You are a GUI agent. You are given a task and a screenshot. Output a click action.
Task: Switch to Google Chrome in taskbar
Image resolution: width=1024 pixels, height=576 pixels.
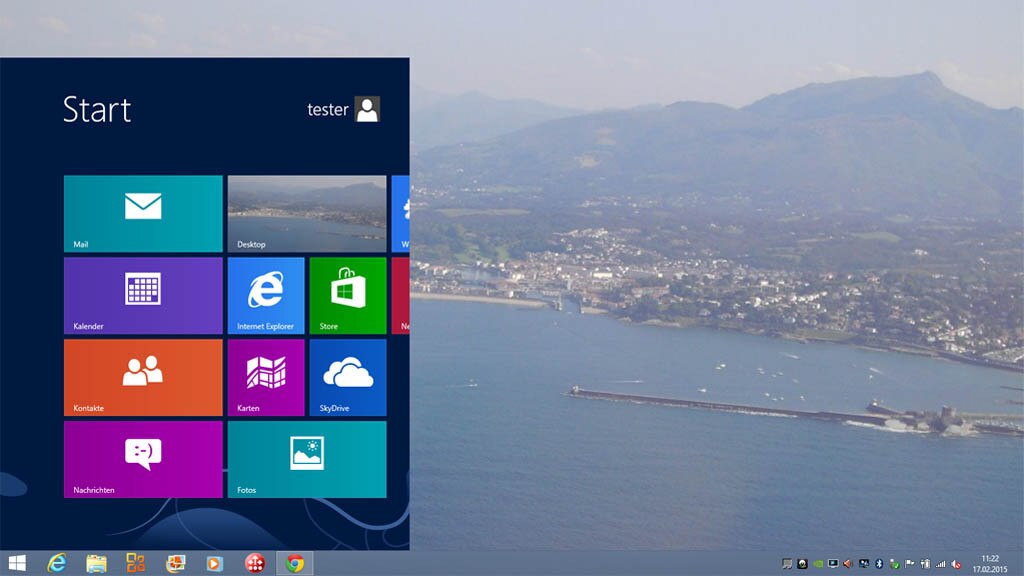pyautogui.click(x=294, y=563)
